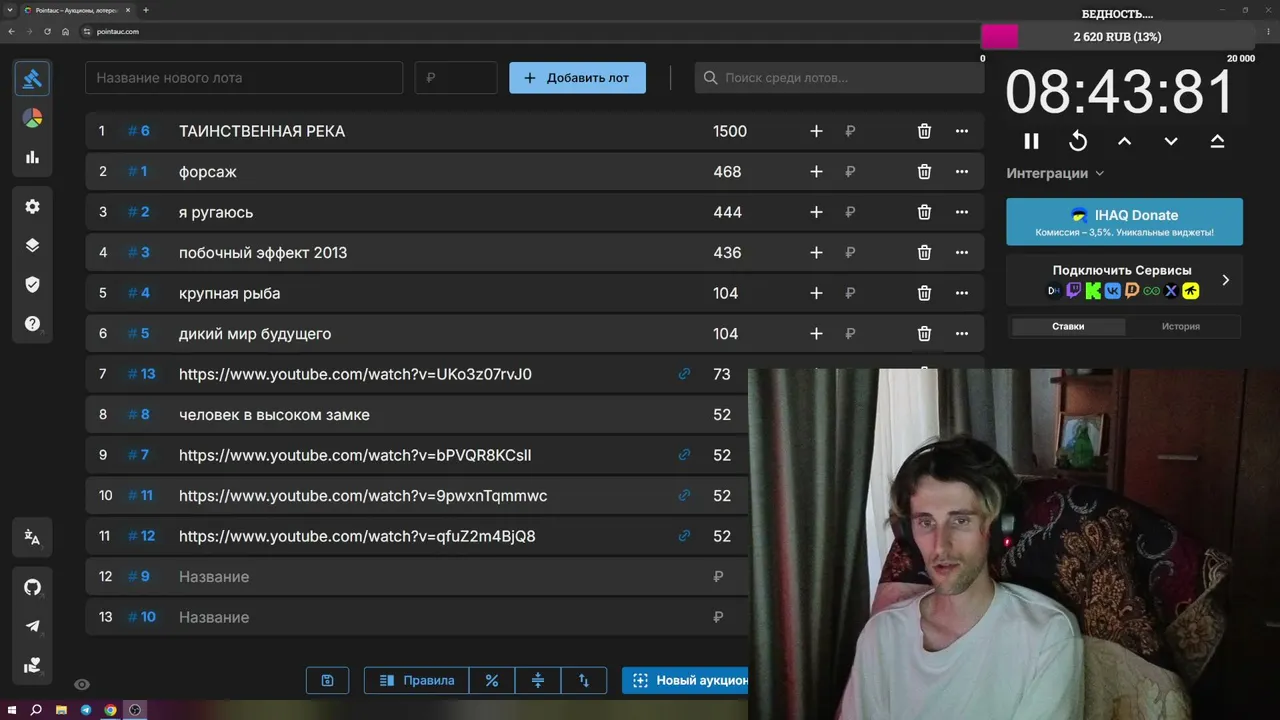Click the 2 620 RUB goal progress bar

1117,37
